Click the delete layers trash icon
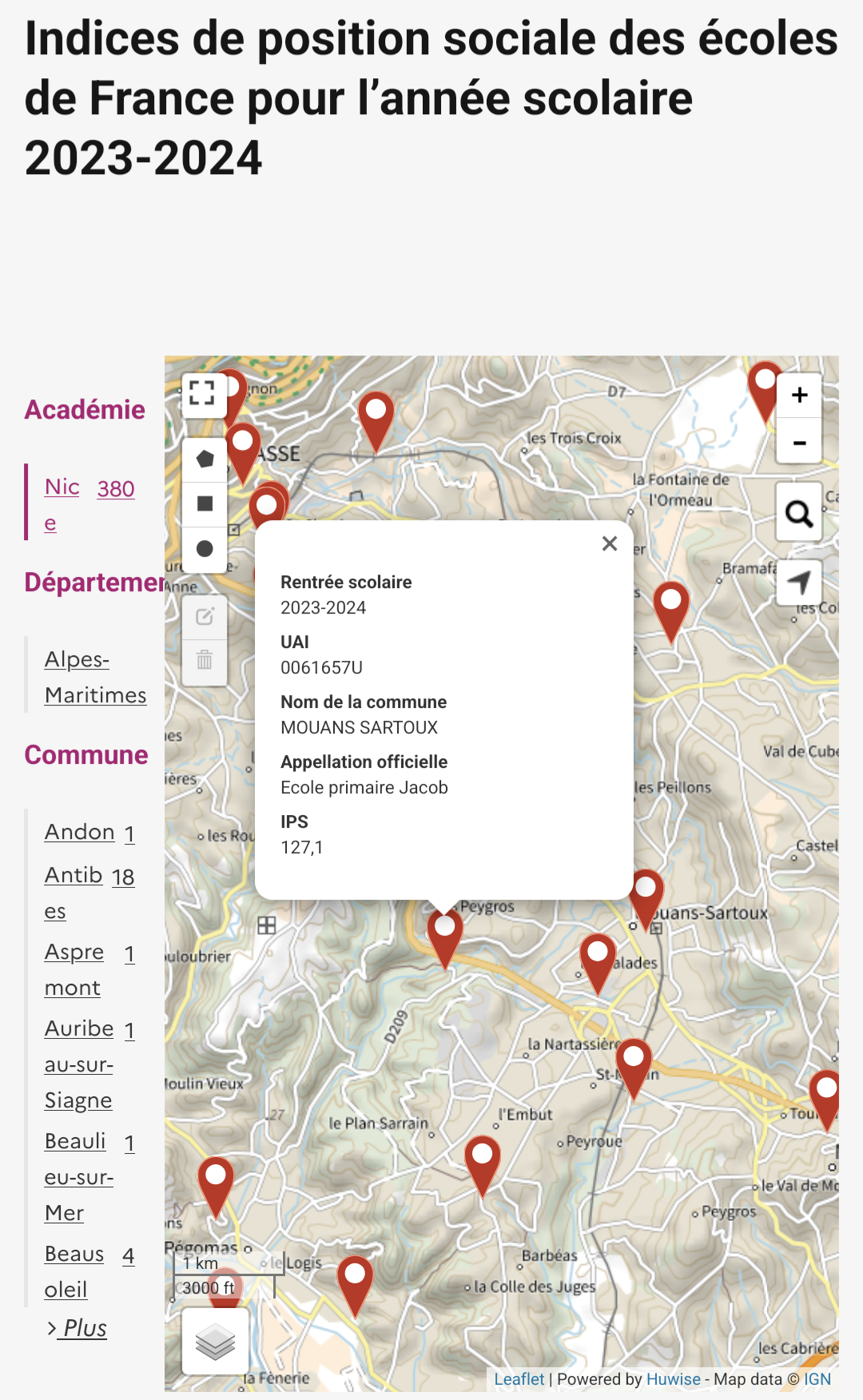 coord(205,661)
